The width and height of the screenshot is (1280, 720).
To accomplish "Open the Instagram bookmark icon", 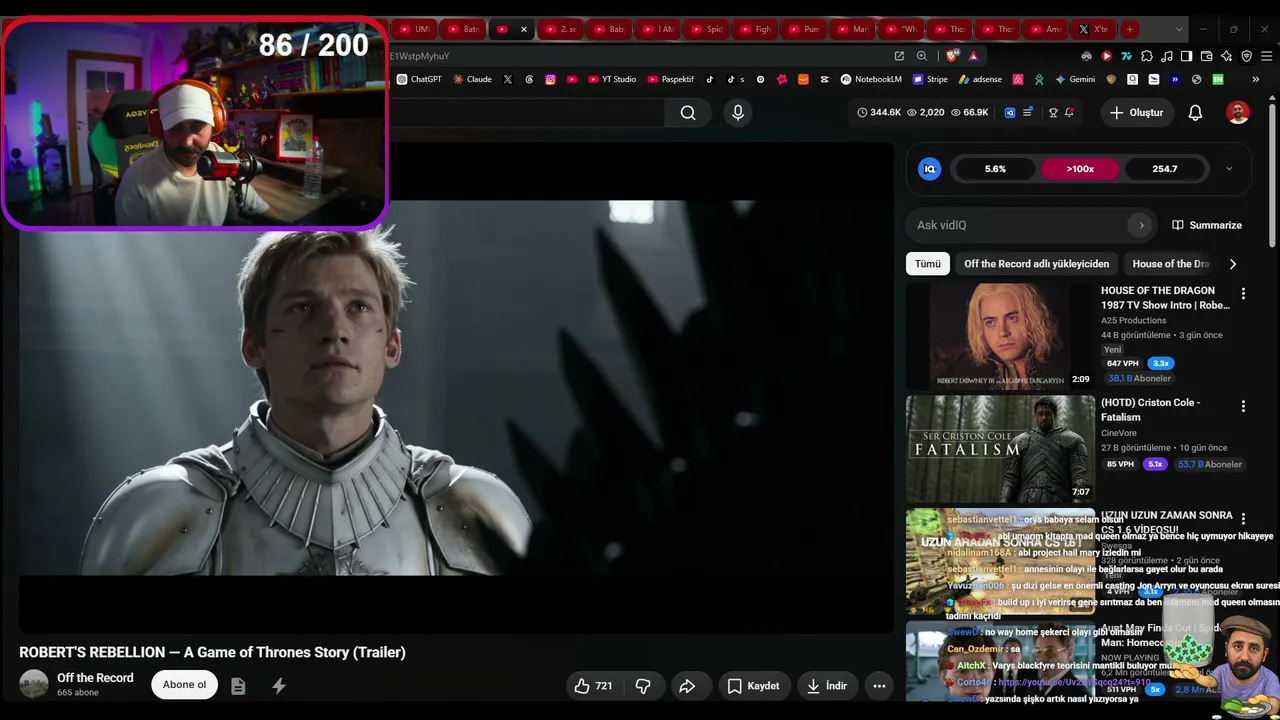I will (x=550, y=79).
